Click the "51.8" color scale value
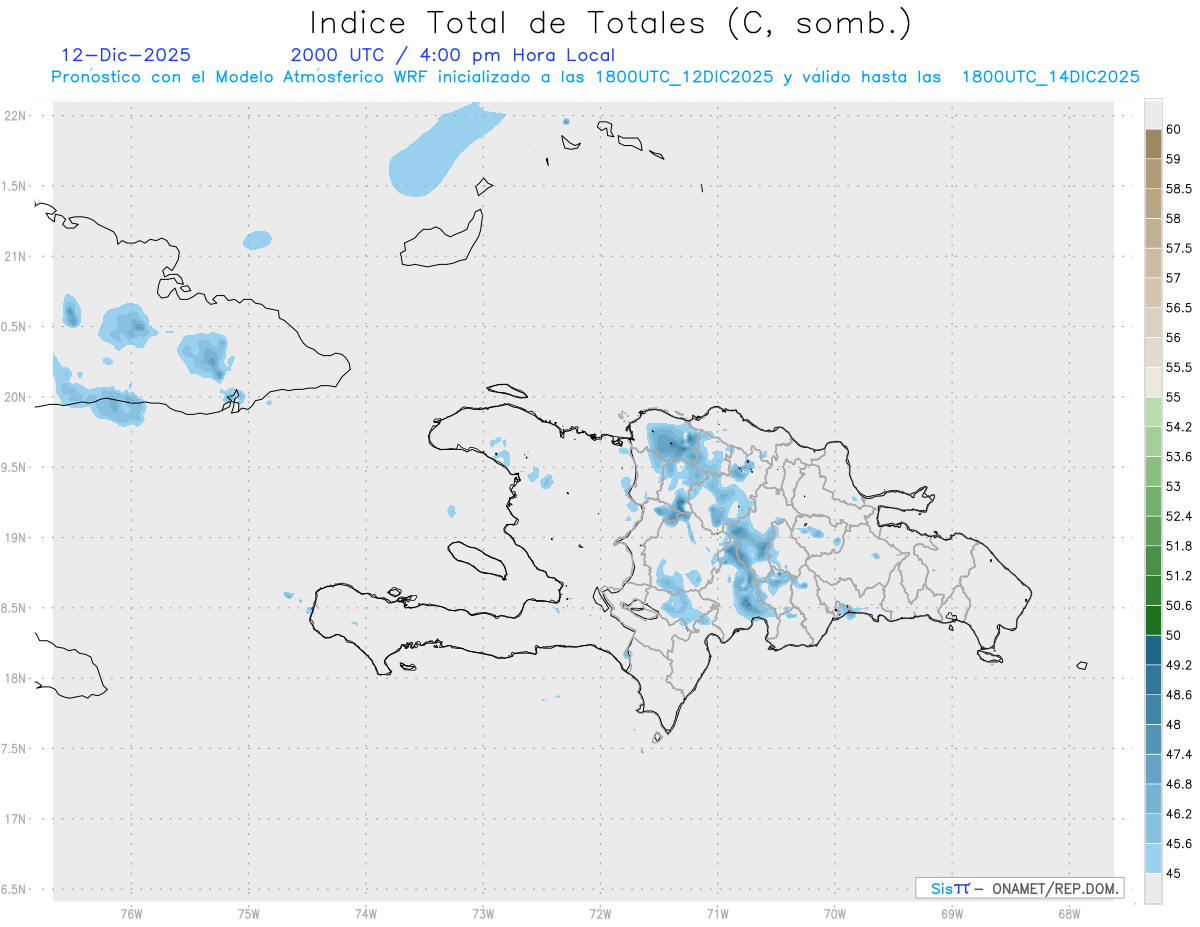 click(x=1179, y=546)
